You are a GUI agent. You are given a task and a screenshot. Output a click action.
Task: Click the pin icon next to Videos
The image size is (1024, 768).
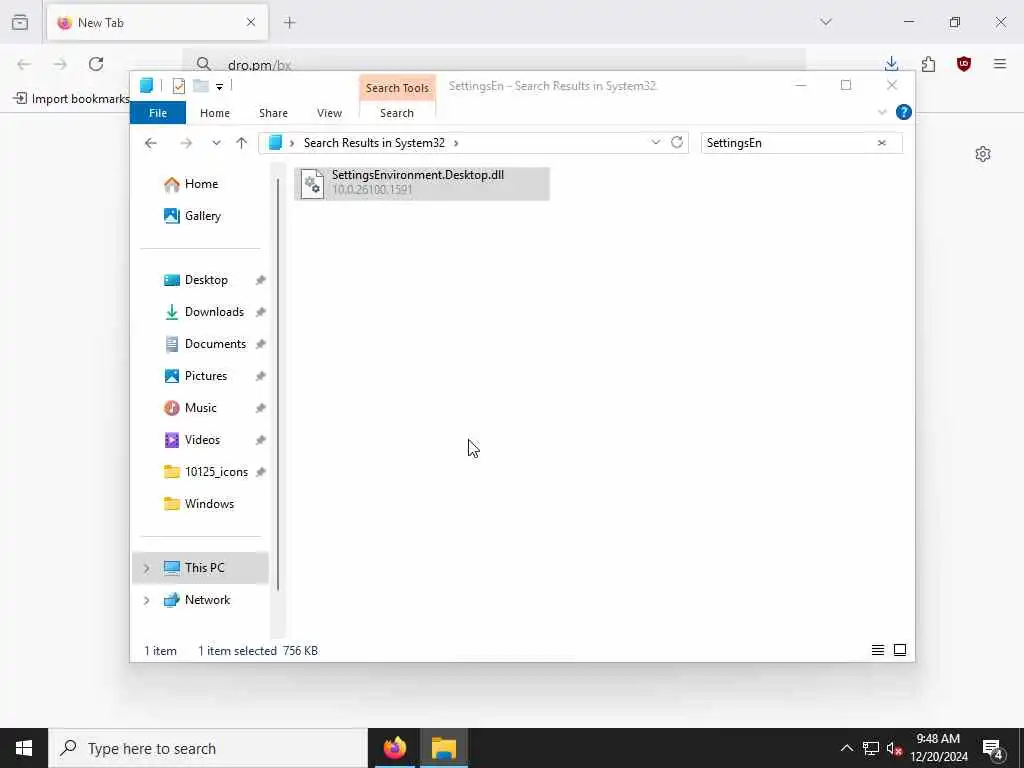pos(261,440)
